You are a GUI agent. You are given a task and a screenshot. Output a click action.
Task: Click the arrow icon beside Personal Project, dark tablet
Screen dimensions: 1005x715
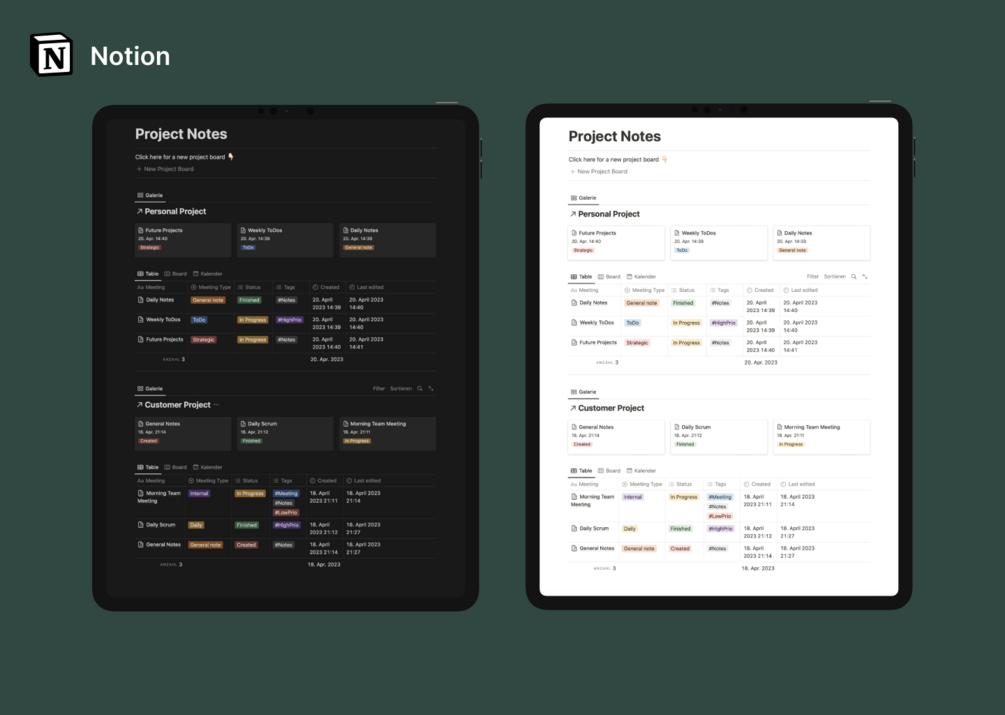139,211
